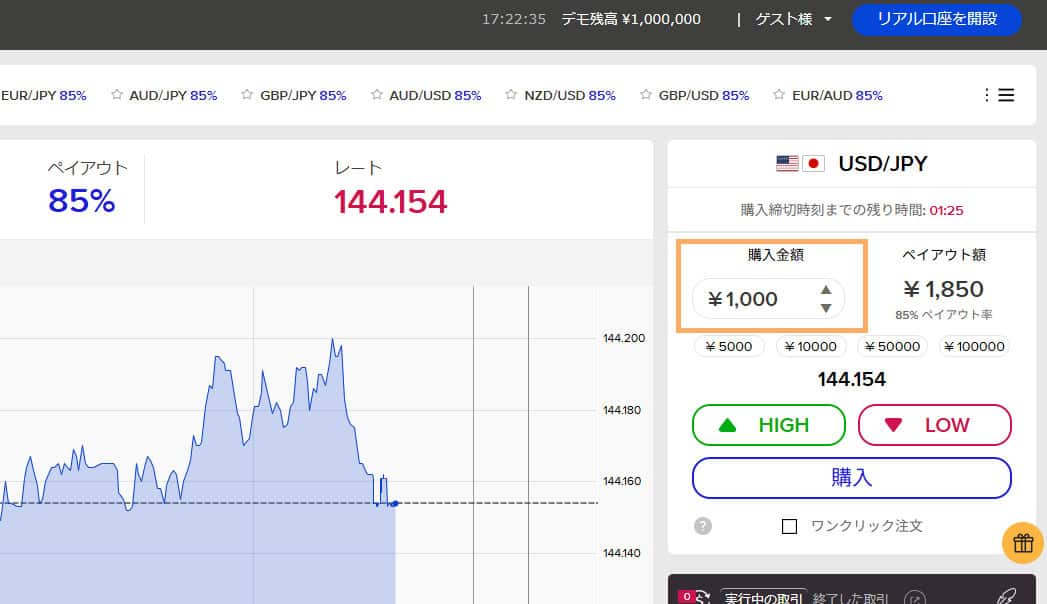Favorite AUD/JPY with its star icon
This screenshot has height=604, width=1047.
pos(117,95)
